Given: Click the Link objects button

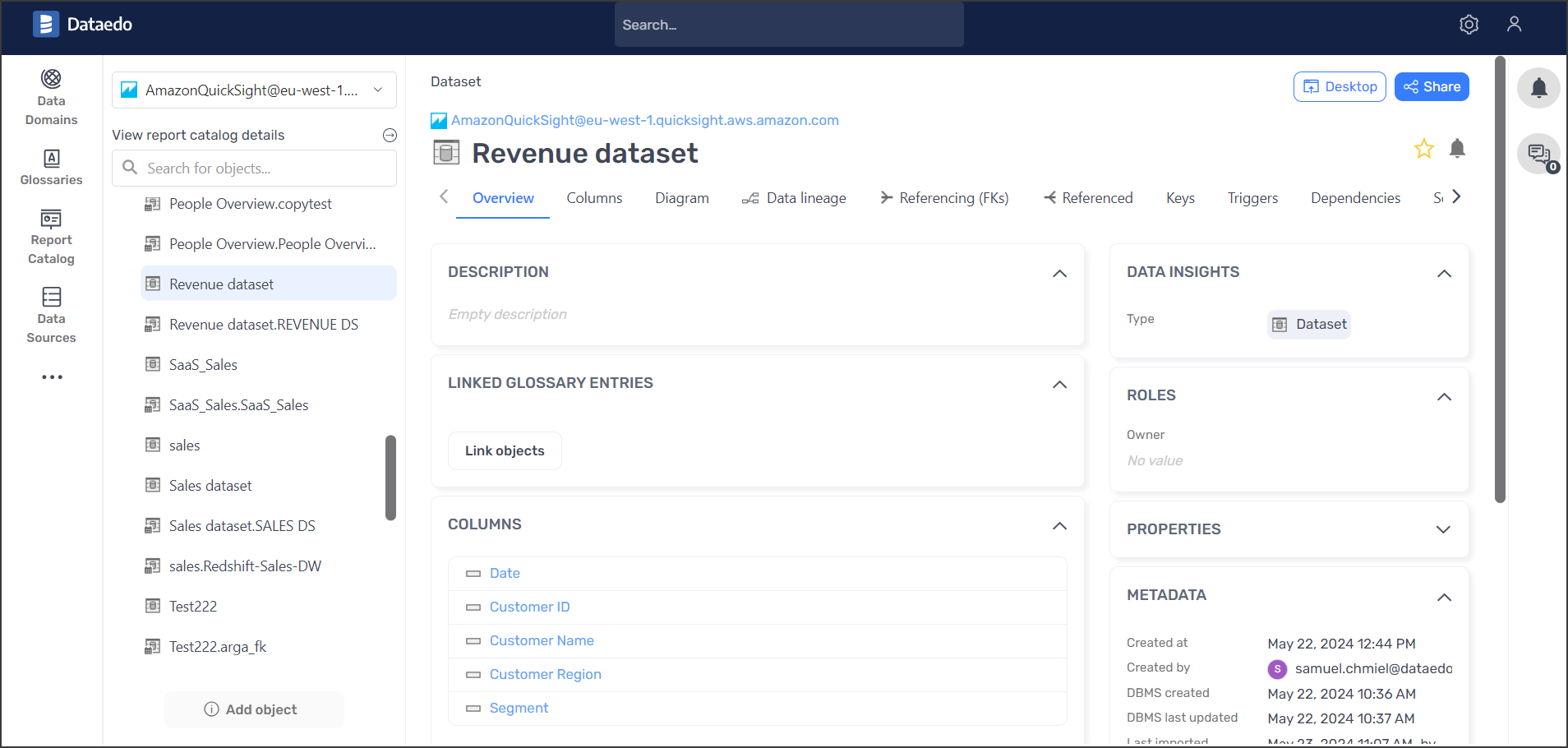Looking at the screenshot, I should pyautogui.click(x=505, y=450).
